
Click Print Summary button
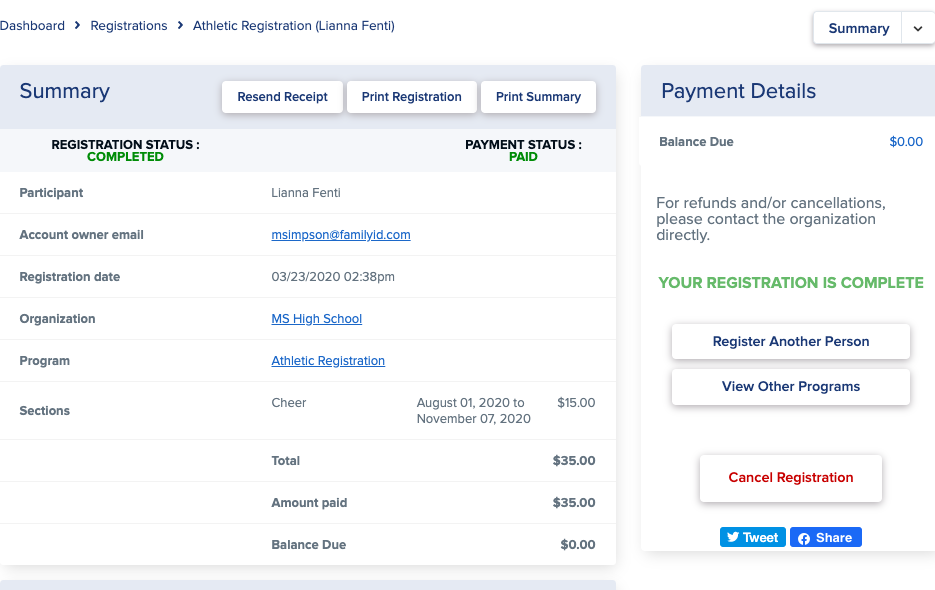[x=538, y=97]
